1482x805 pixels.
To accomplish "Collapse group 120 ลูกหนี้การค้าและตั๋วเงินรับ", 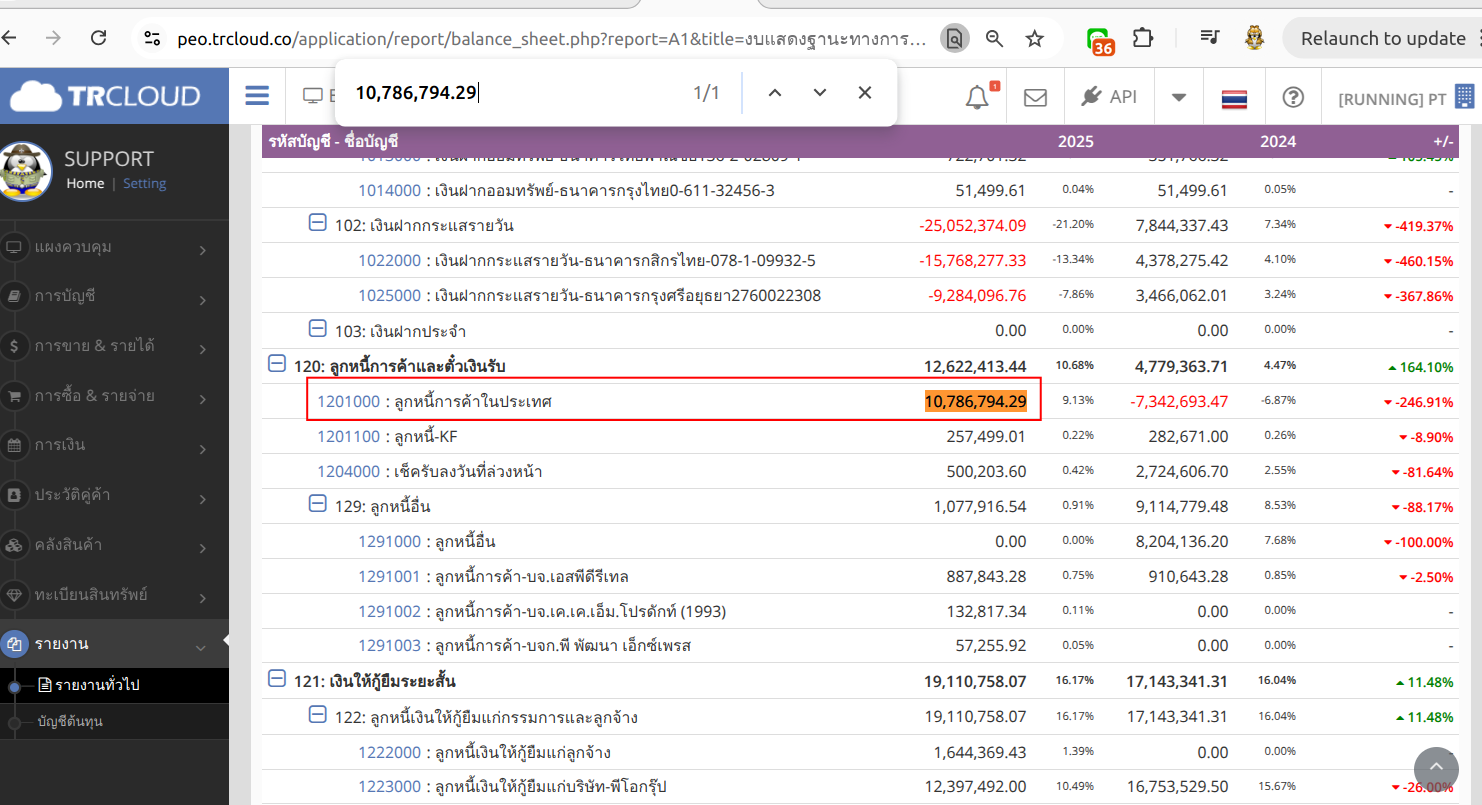I will point(277,364).
